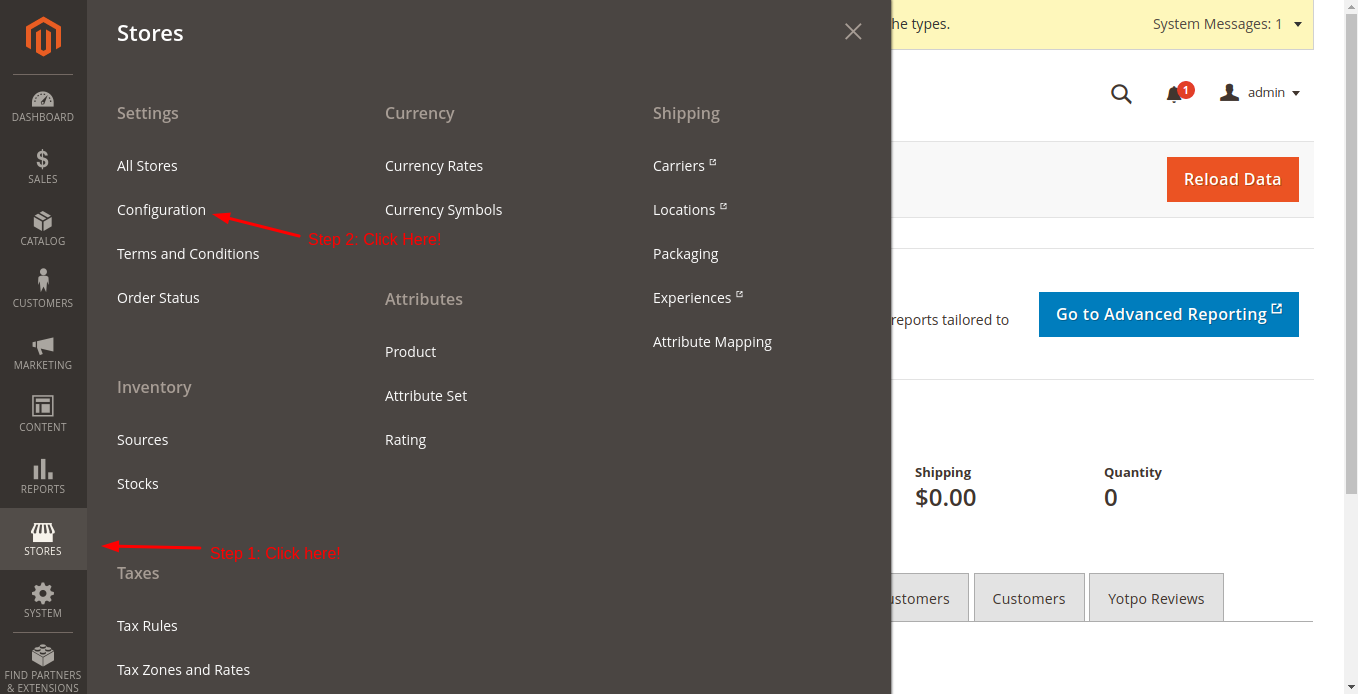This screenshot has width=1358, height=694.
Task: Open Terms and Conditions
Action: click(x=188, y=254)
